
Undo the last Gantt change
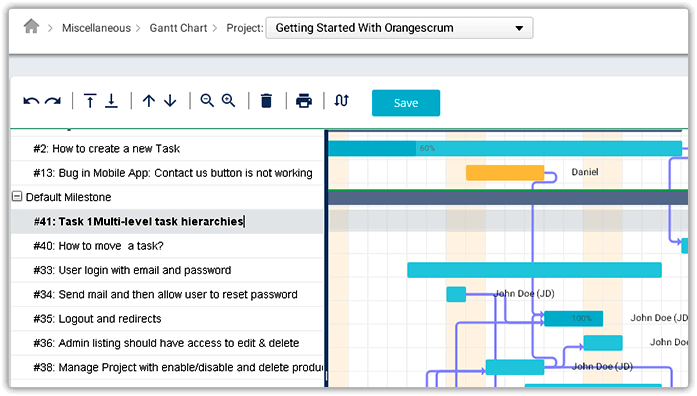31,101
